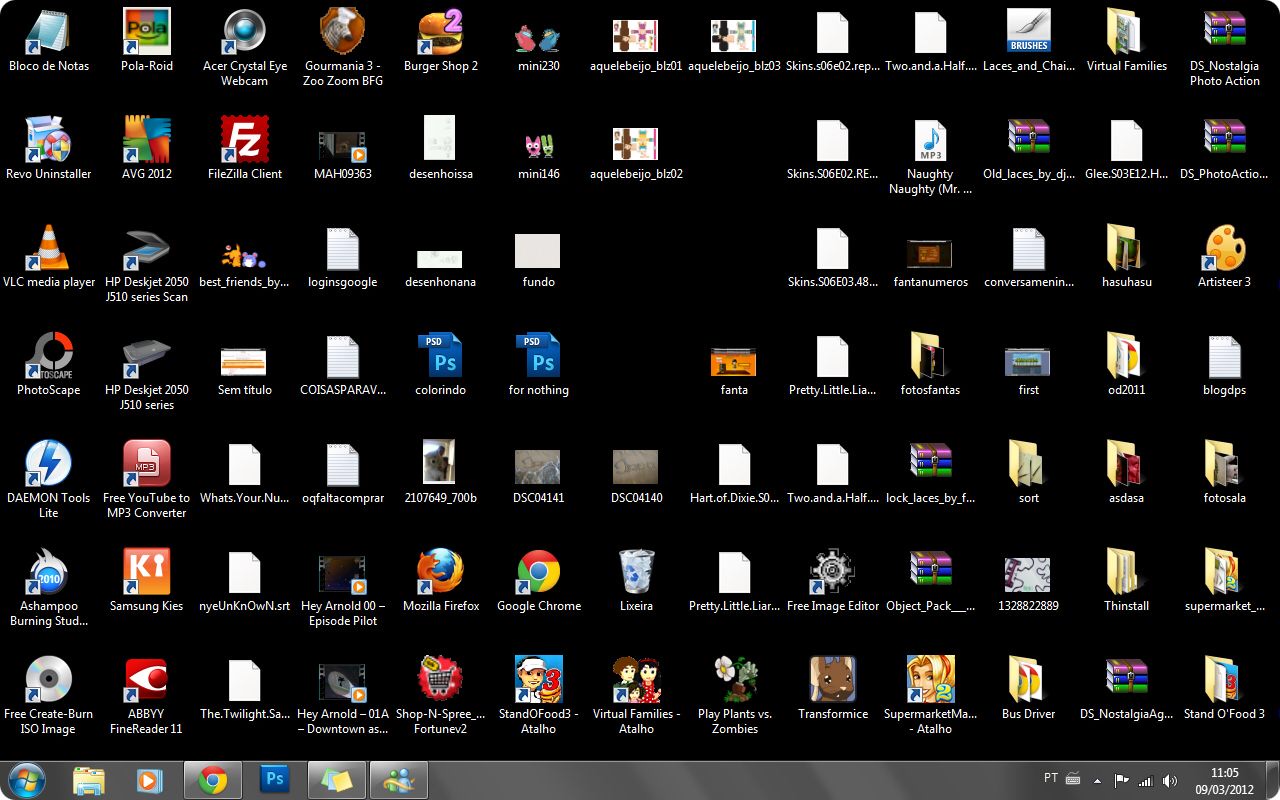Select the Naughty Naughty MP3 file

[930, 141]
